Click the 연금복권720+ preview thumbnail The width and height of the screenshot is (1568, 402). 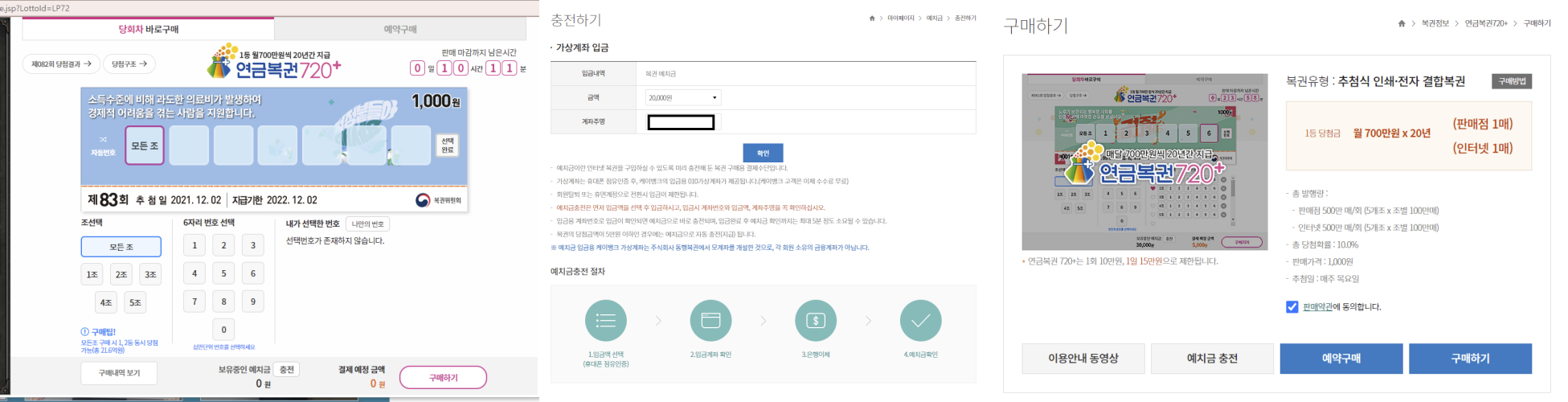(1144, 162)
